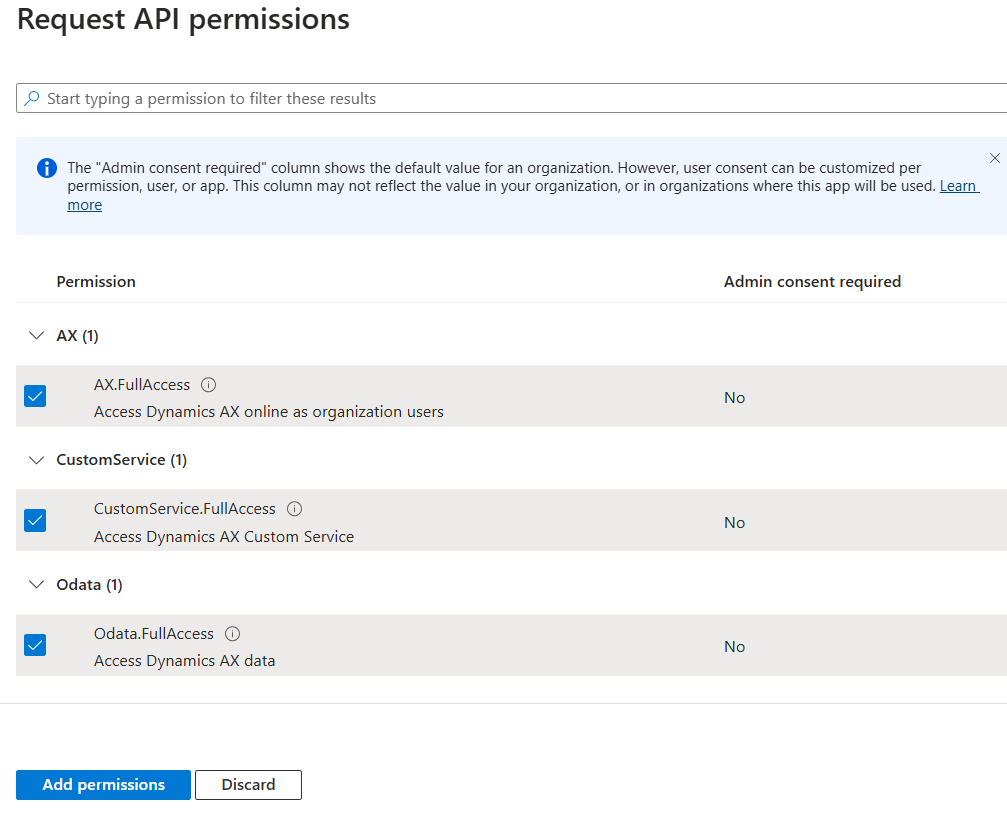This screenshot has width=1007, height=817.
Task: Click the Discard button
Action: click(249, 785)
